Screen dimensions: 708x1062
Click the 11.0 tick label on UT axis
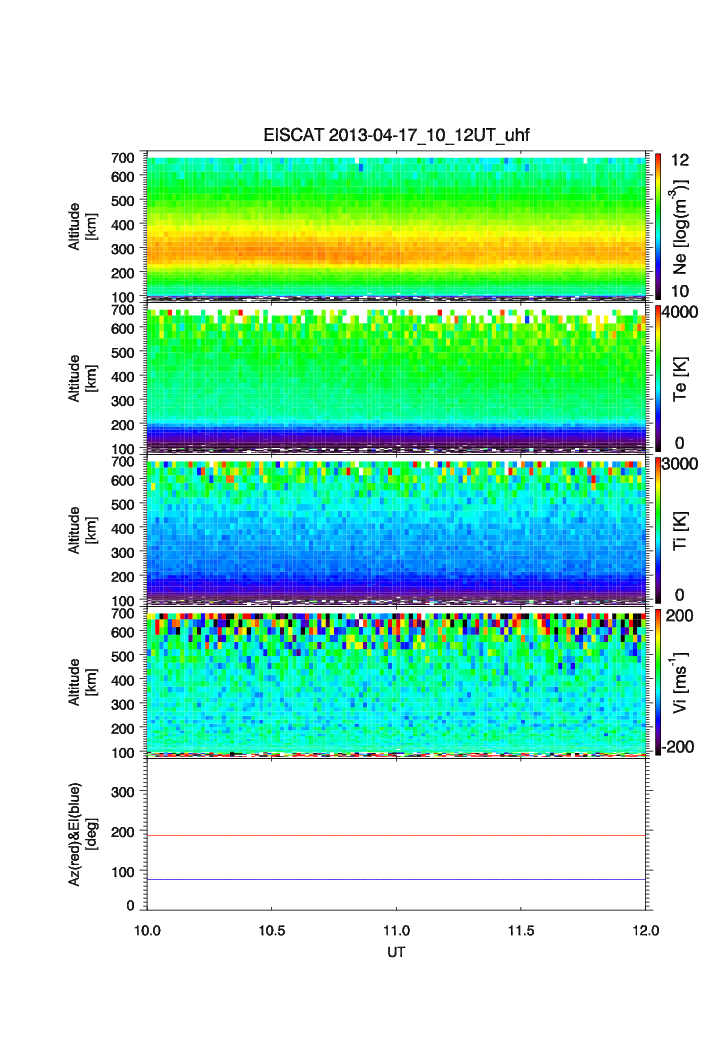(x=397, y=930)
